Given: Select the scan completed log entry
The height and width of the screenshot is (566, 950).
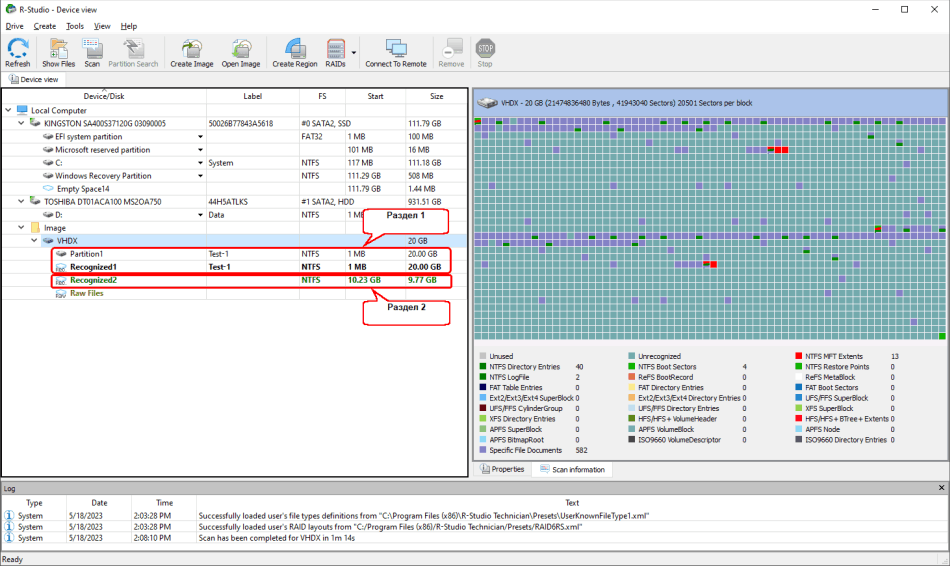Looking at the screenshot, I should tap(475, 538).
